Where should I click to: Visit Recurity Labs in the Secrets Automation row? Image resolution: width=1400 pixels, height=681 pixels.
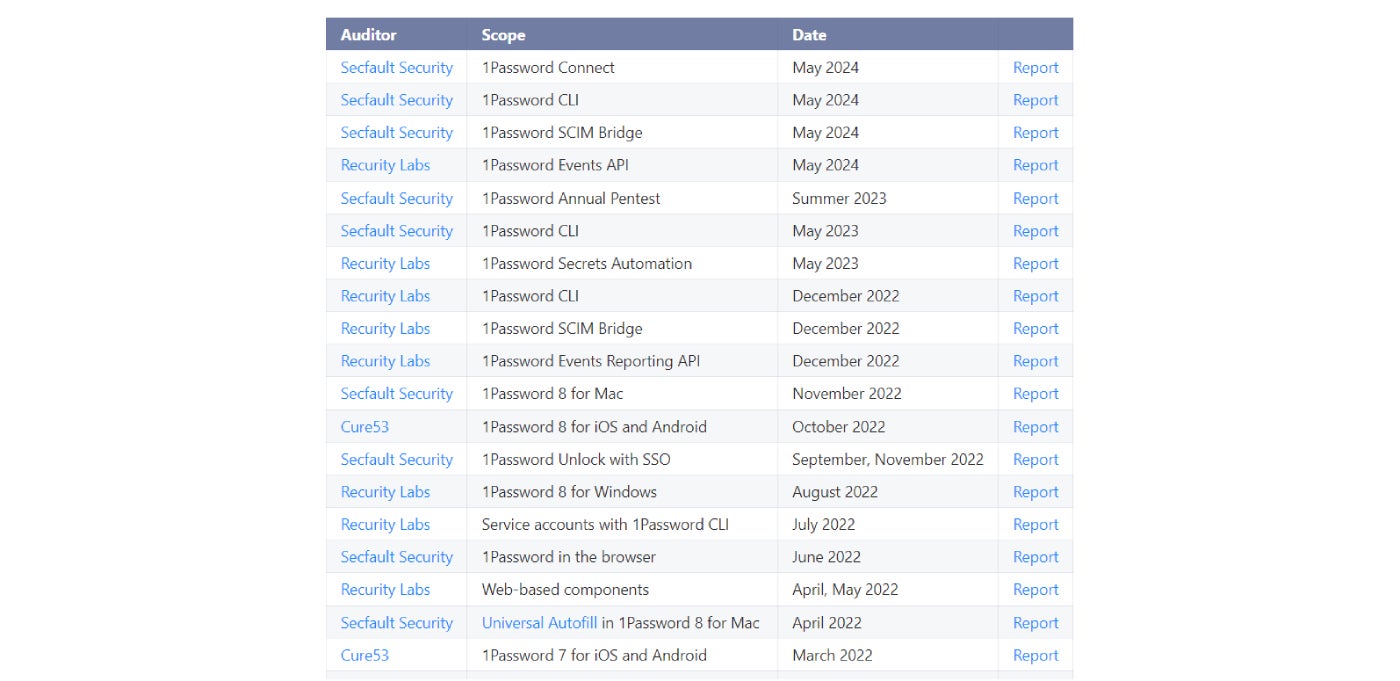click(385, 263)
